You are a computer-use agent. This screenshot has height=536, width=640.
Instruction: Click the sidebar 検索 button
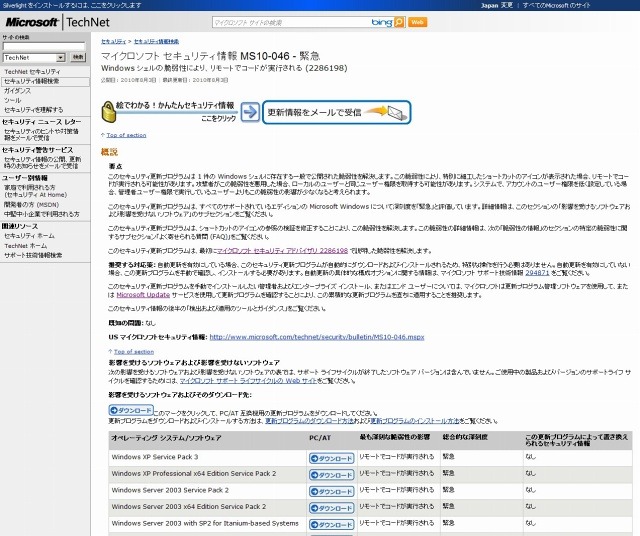pyautogui.click(x=78, y=58)
